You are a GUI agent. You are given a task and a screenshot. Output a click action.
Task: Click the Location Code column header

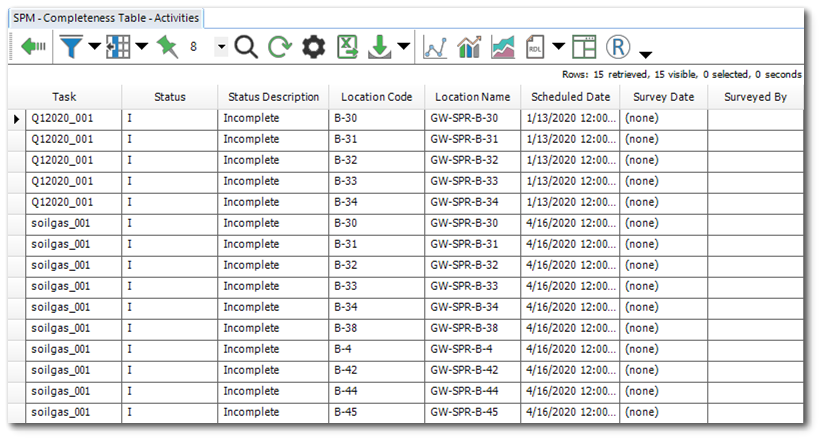click(376, 97)
